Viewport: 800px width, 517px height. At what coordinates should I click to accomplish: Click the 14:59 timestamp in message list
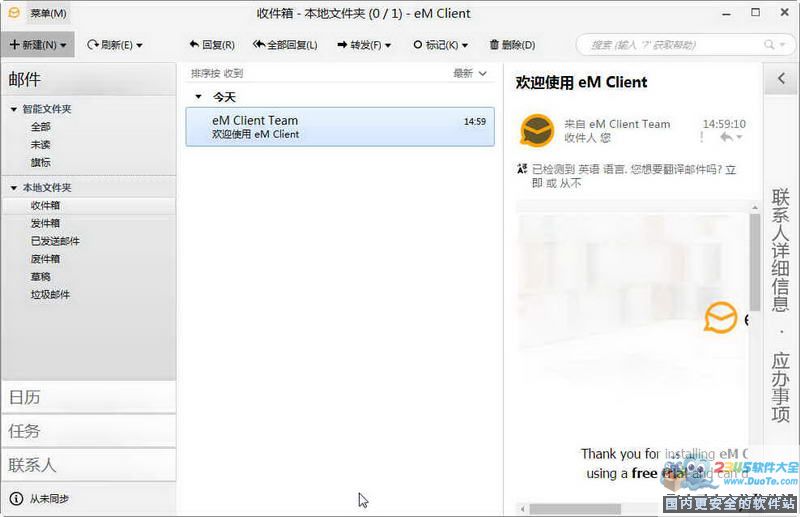474,121
